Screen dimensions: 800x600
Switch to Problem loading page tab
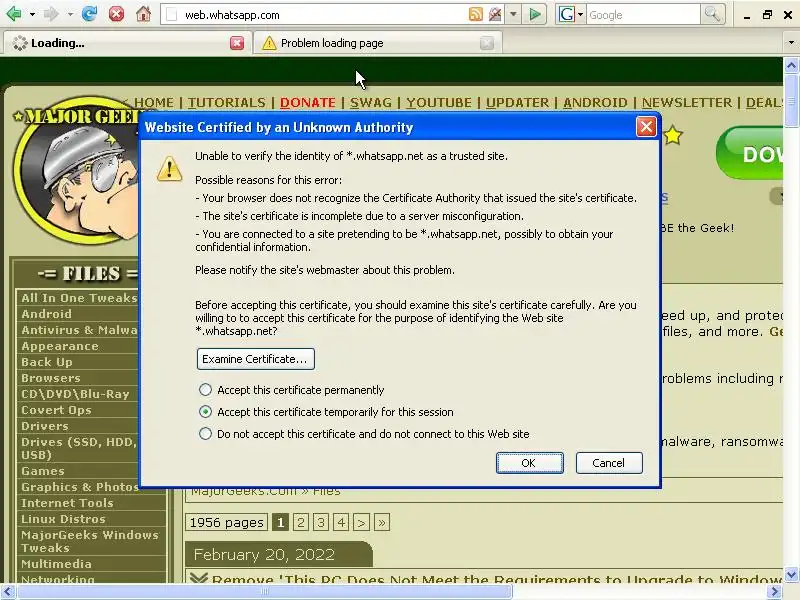tap(378, 43)
